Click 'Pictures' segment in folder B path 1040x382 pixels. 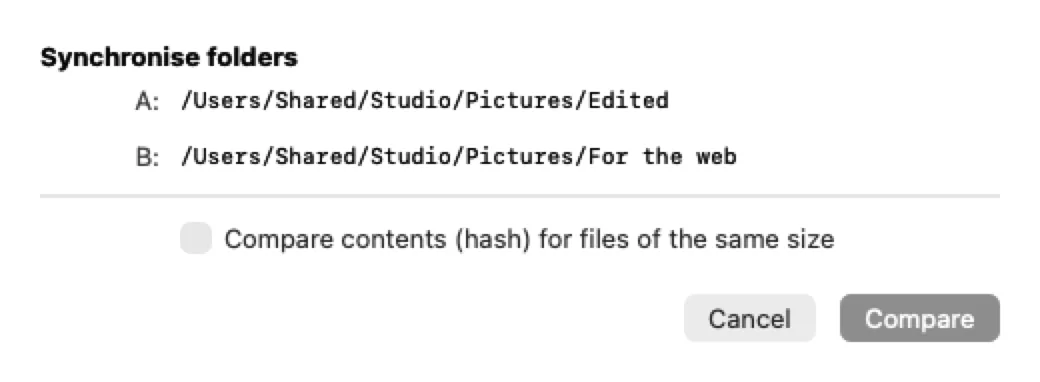click(519, 157)
